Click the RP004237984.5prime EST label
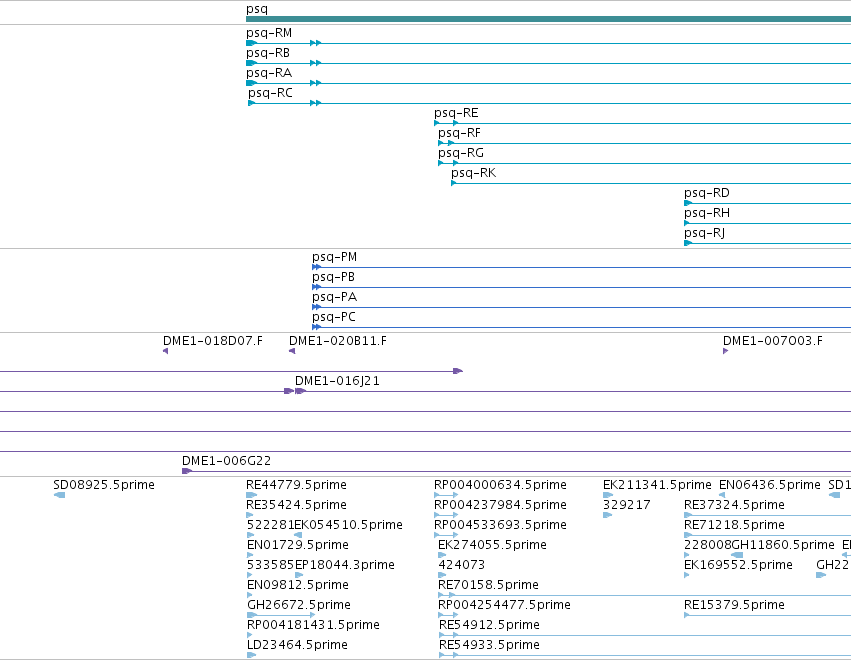This screenshot has height=660, width=851. pos(500,505)
